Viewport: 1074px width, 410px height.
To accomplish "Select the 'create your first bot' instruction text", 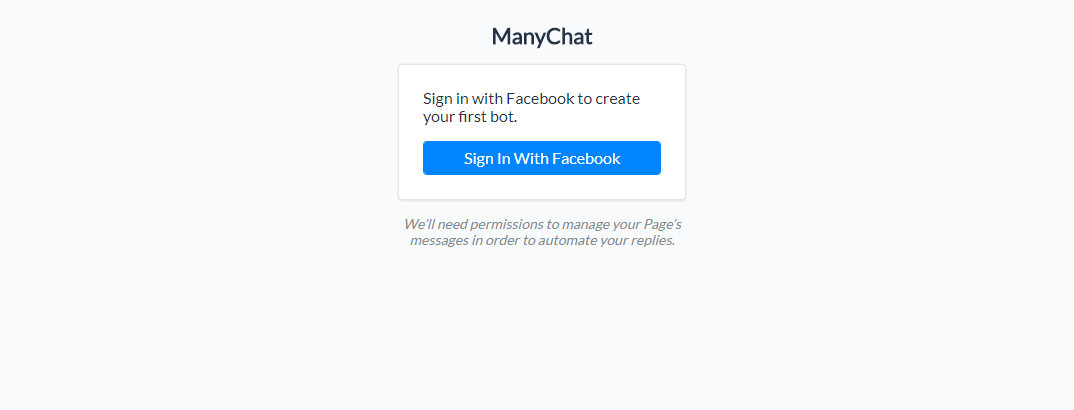I will tap(532, 107).
